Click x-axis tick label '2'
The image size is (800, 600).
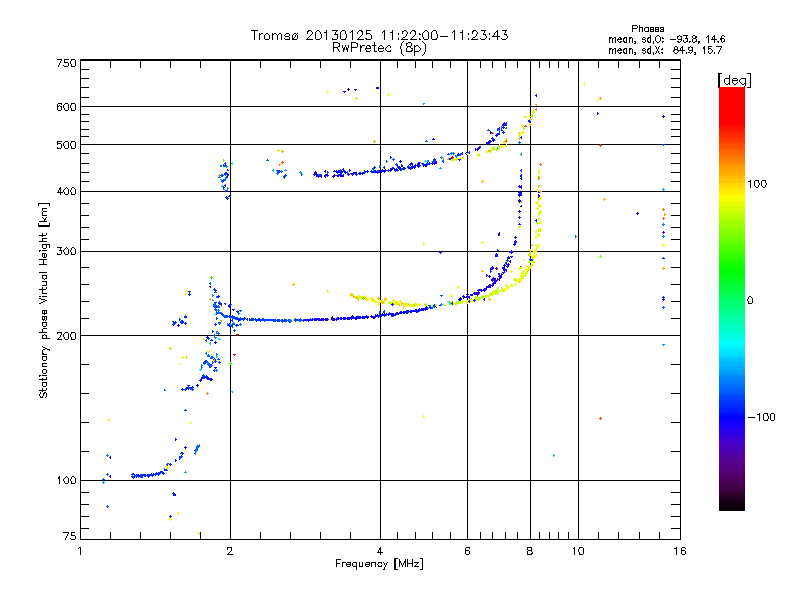click(230, 551)
